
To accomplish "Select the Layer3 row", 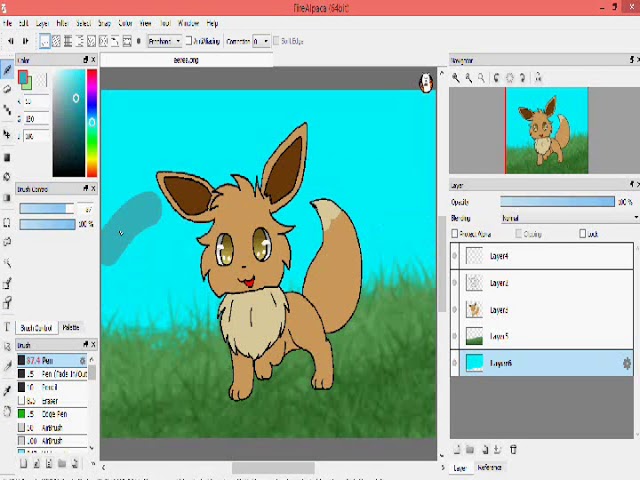I will pyautogui.click(x=541, y=310).
